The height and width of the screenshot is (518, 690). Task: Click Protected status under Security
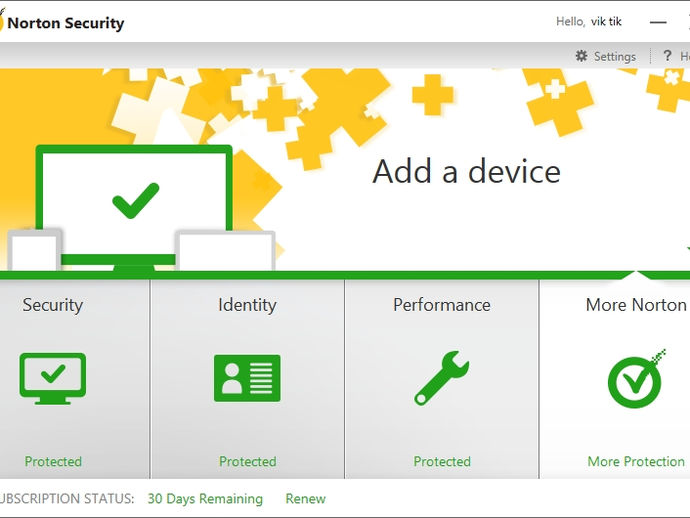pyautogui.click(x=53, y=461)
